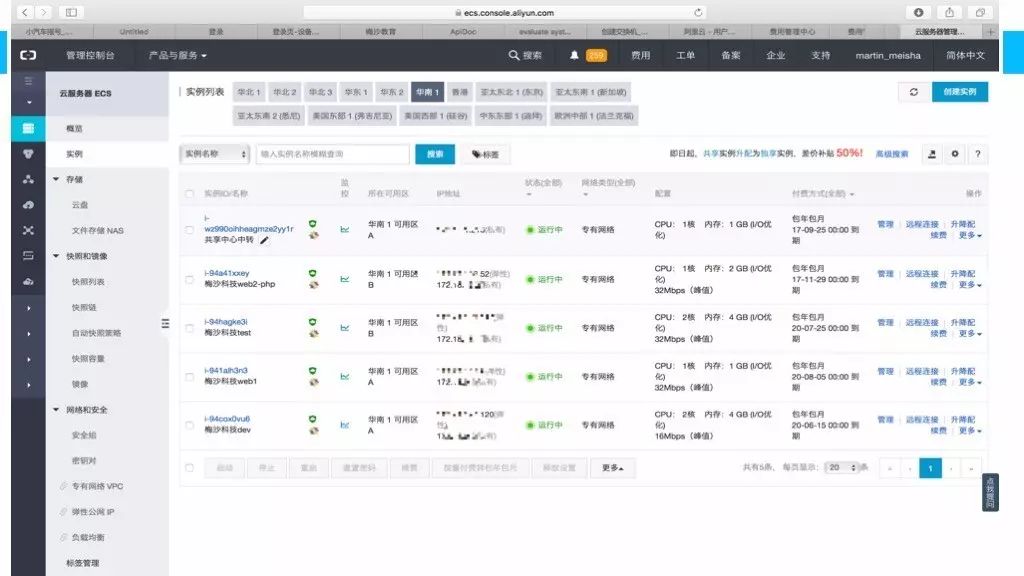Viewport: 1024px width, 576px height.
Task: Switch to the 华东 2 region tab
Action: pos(392,92)
